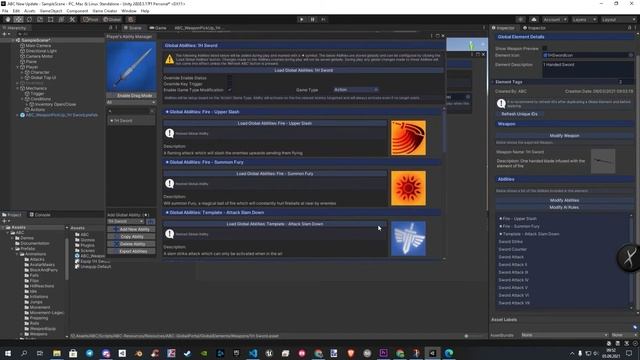Viewport: 640px width, 360px height.
Task: Click Copy Ability button
Action: click(x=131, y=237)
